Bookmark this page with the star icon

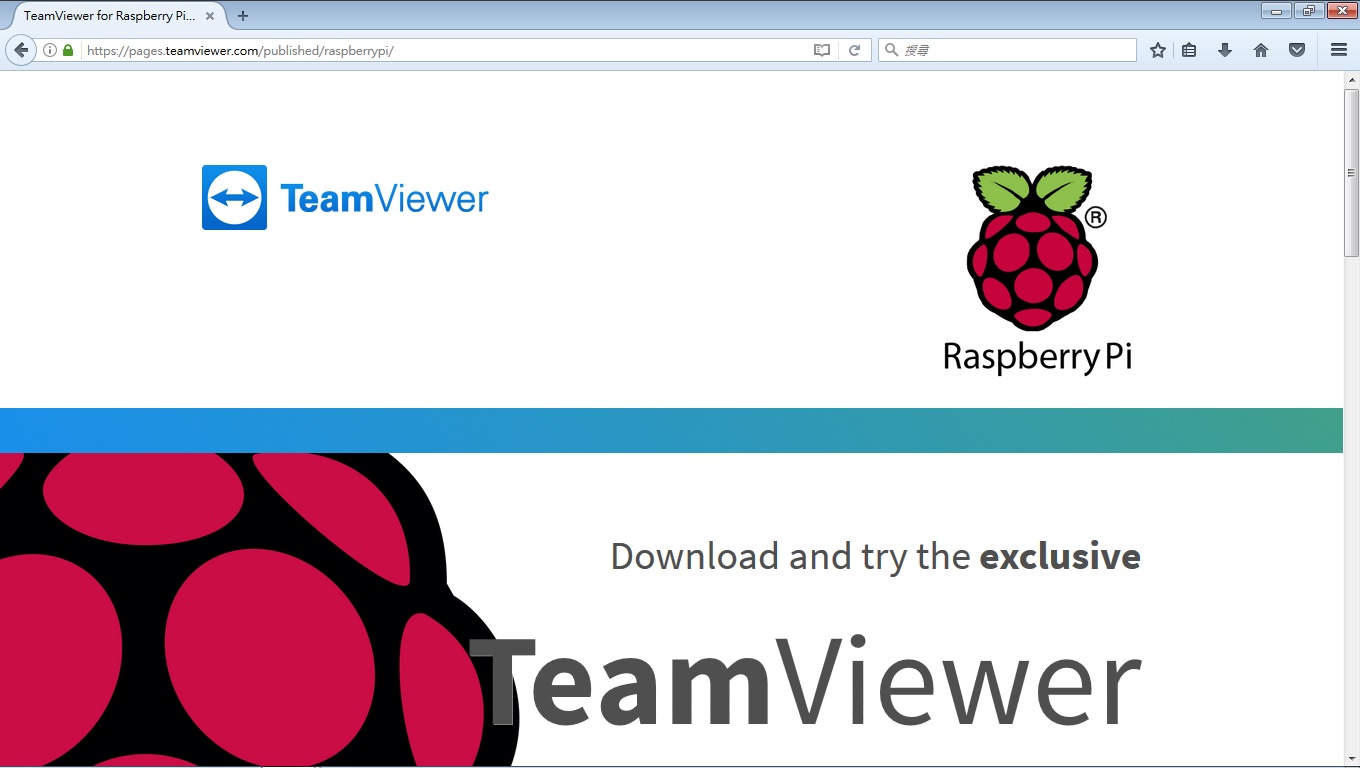[1158, 50]
